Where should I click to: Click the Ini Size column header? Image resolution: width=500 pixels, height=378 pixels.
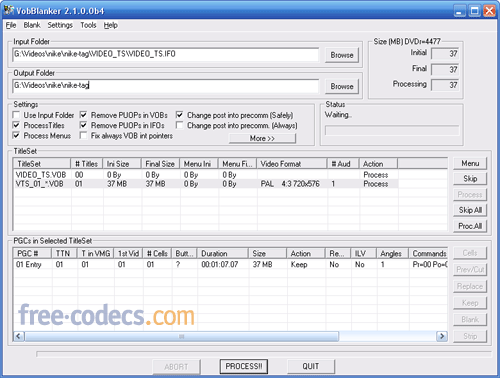click(122, 164)
